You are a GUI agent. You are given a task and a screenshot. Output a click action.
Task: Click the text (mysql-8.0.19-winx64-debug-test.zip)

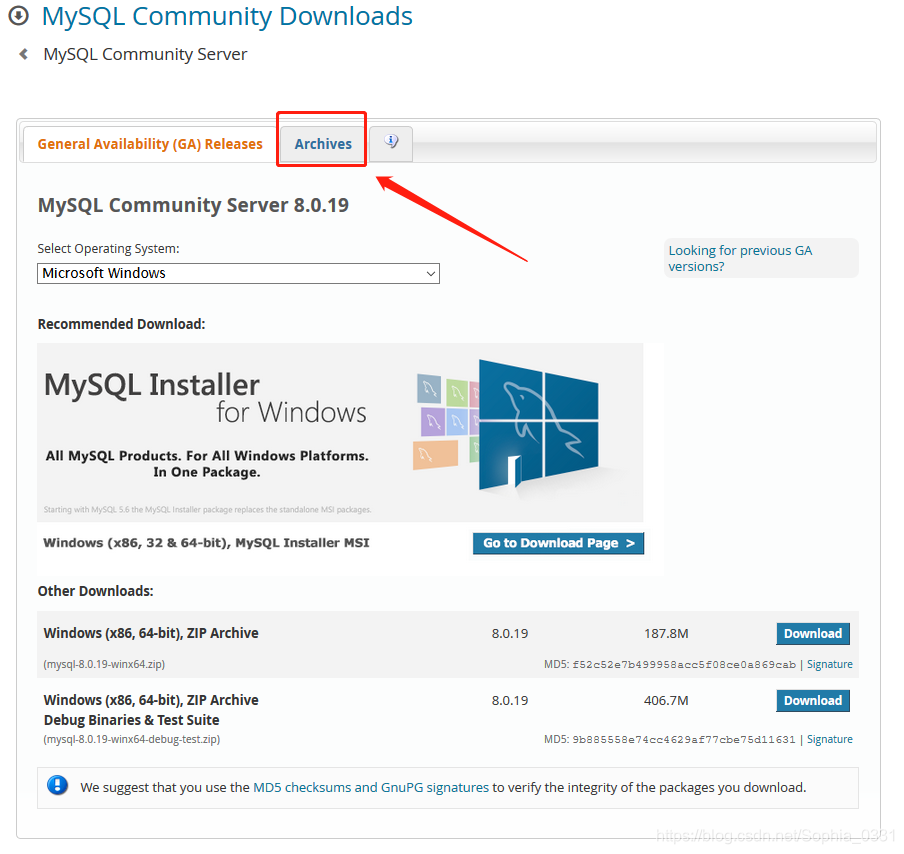(131, 739)
